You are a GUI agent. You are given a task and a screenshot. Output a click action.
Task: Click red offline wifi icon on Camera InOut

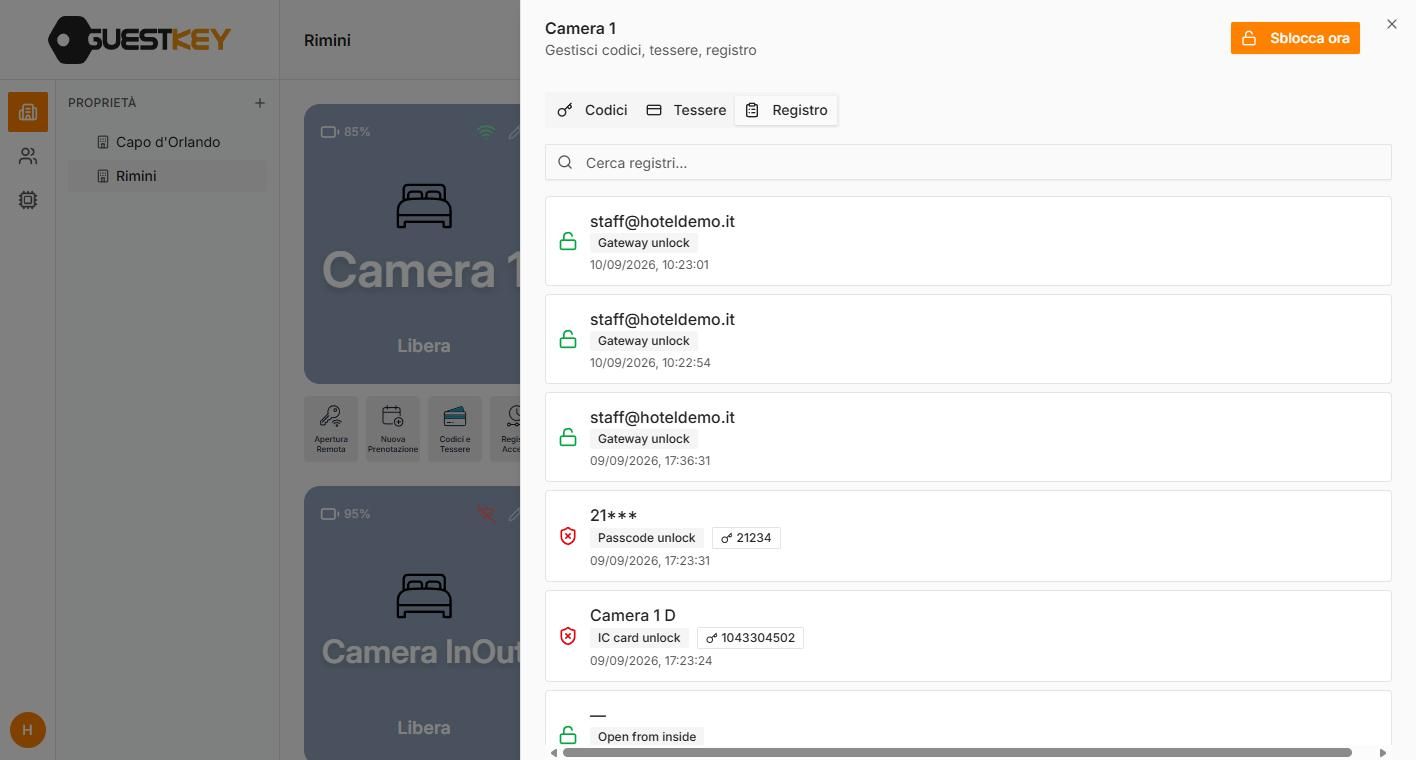point(486,514)
